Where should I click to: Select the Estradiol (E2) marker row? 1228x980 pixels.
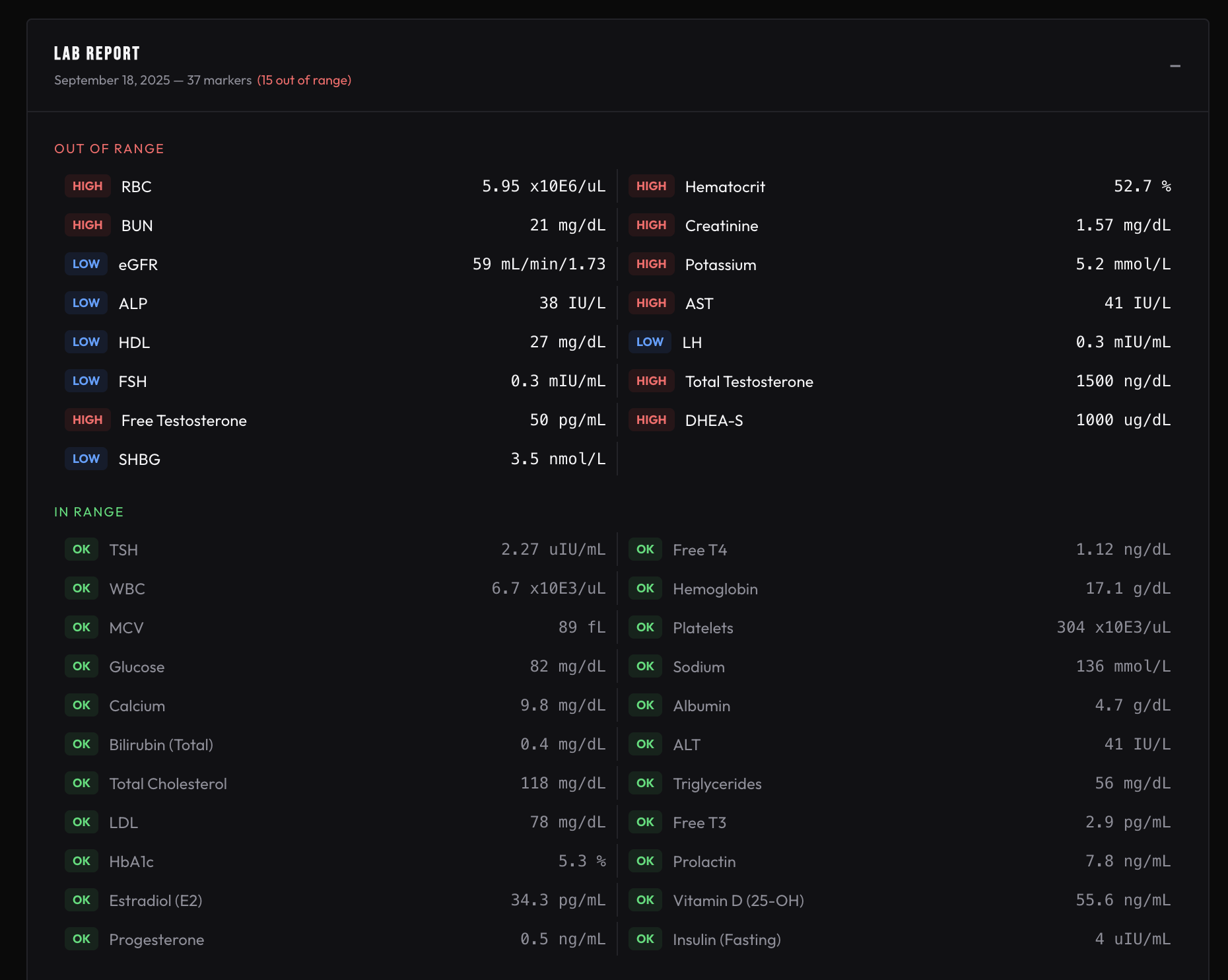click(x=335, y=900)
